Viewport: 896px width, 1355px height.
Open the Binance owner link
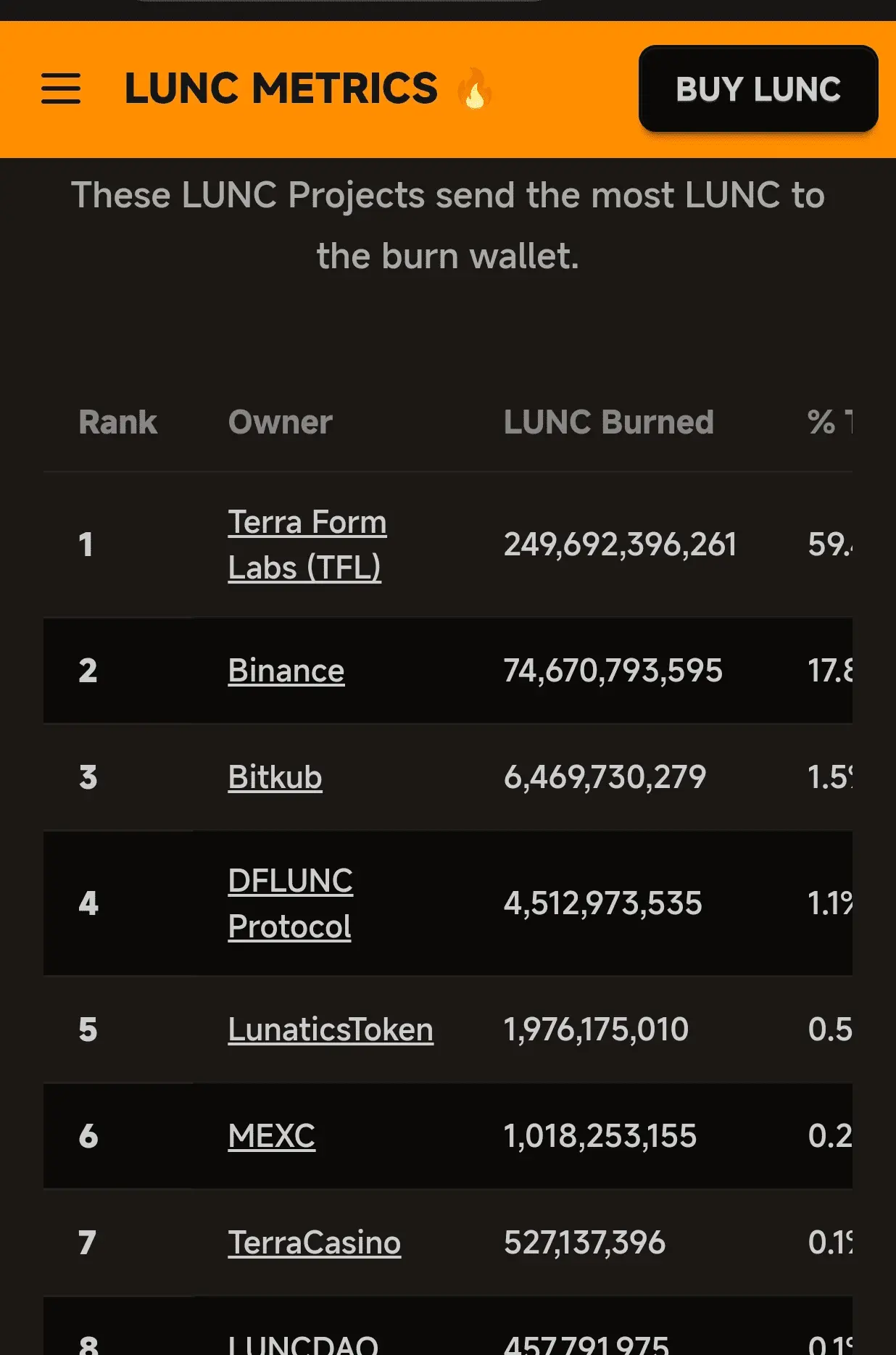pos(286,671)
